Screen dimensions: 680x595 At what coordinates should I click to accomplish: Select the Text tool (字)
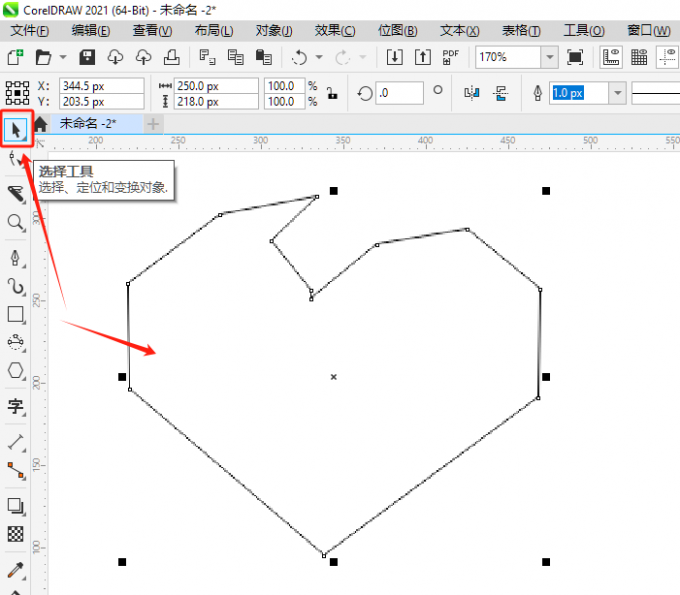(16, 405)
